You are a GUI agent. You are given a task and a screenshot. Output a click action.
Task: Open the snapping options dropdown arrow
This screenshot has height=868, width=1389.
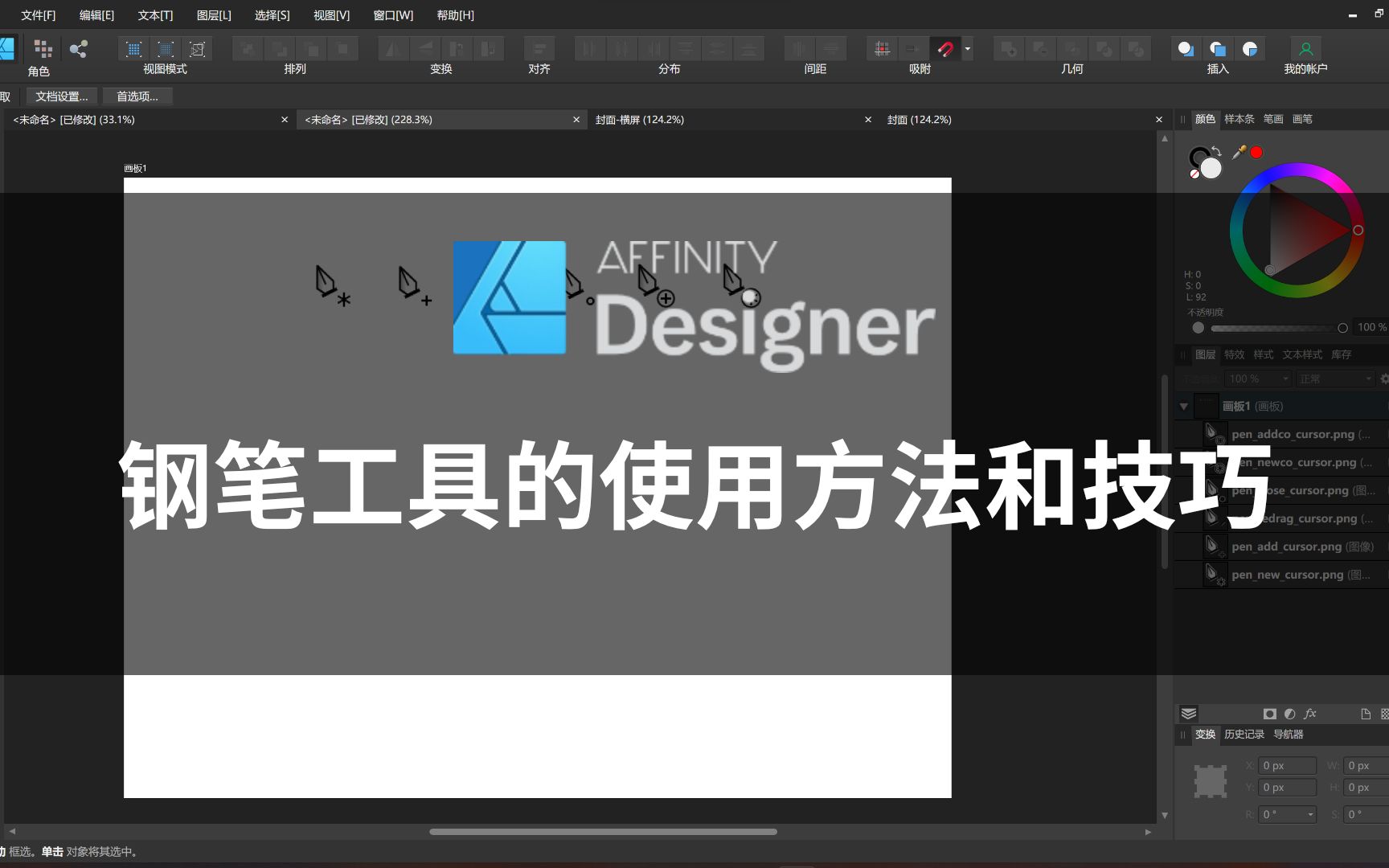coord(968,49)
